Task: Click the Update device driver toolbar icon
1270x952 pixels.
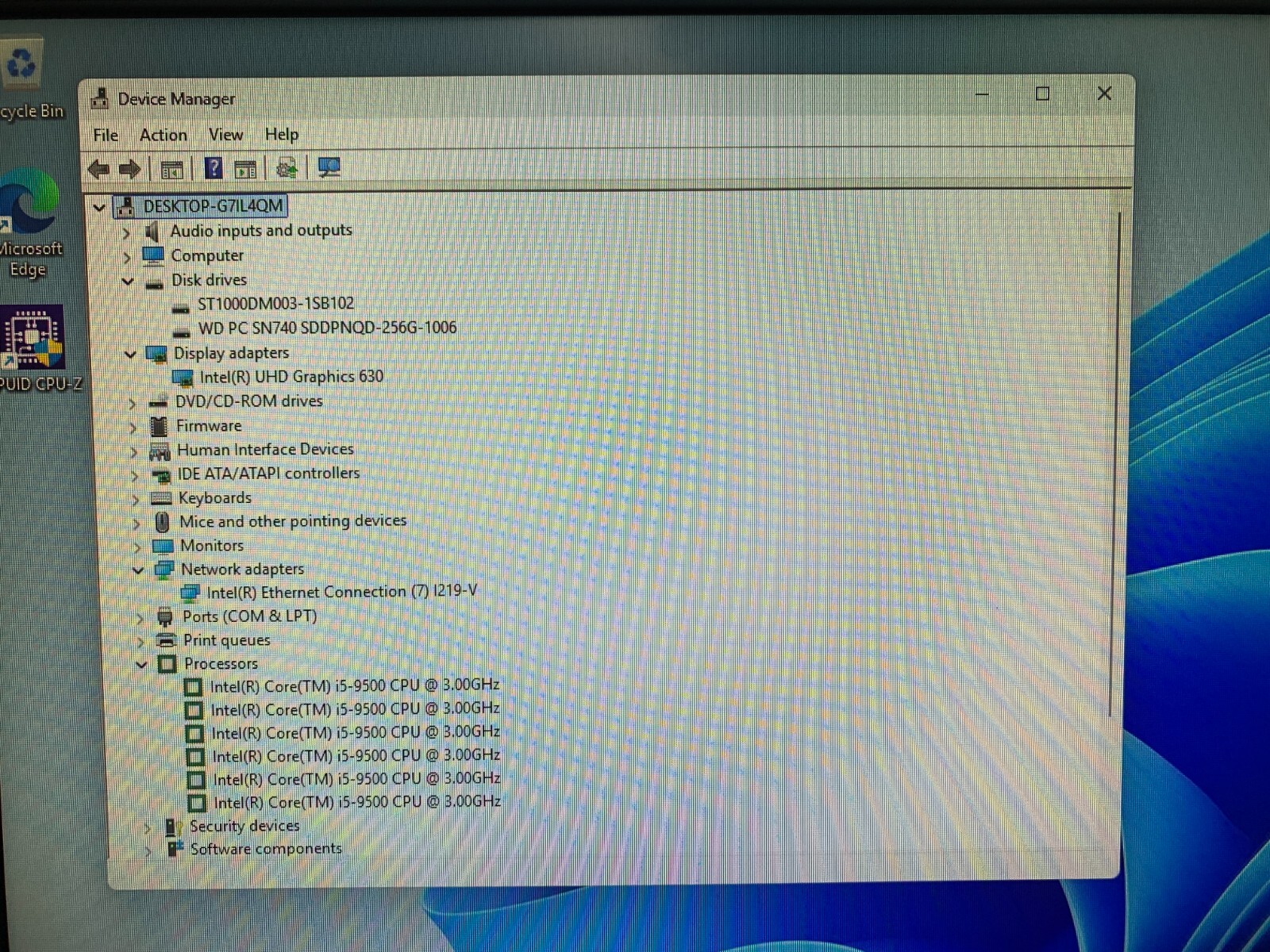Action: pyautogui.click(x=287, y=168)
